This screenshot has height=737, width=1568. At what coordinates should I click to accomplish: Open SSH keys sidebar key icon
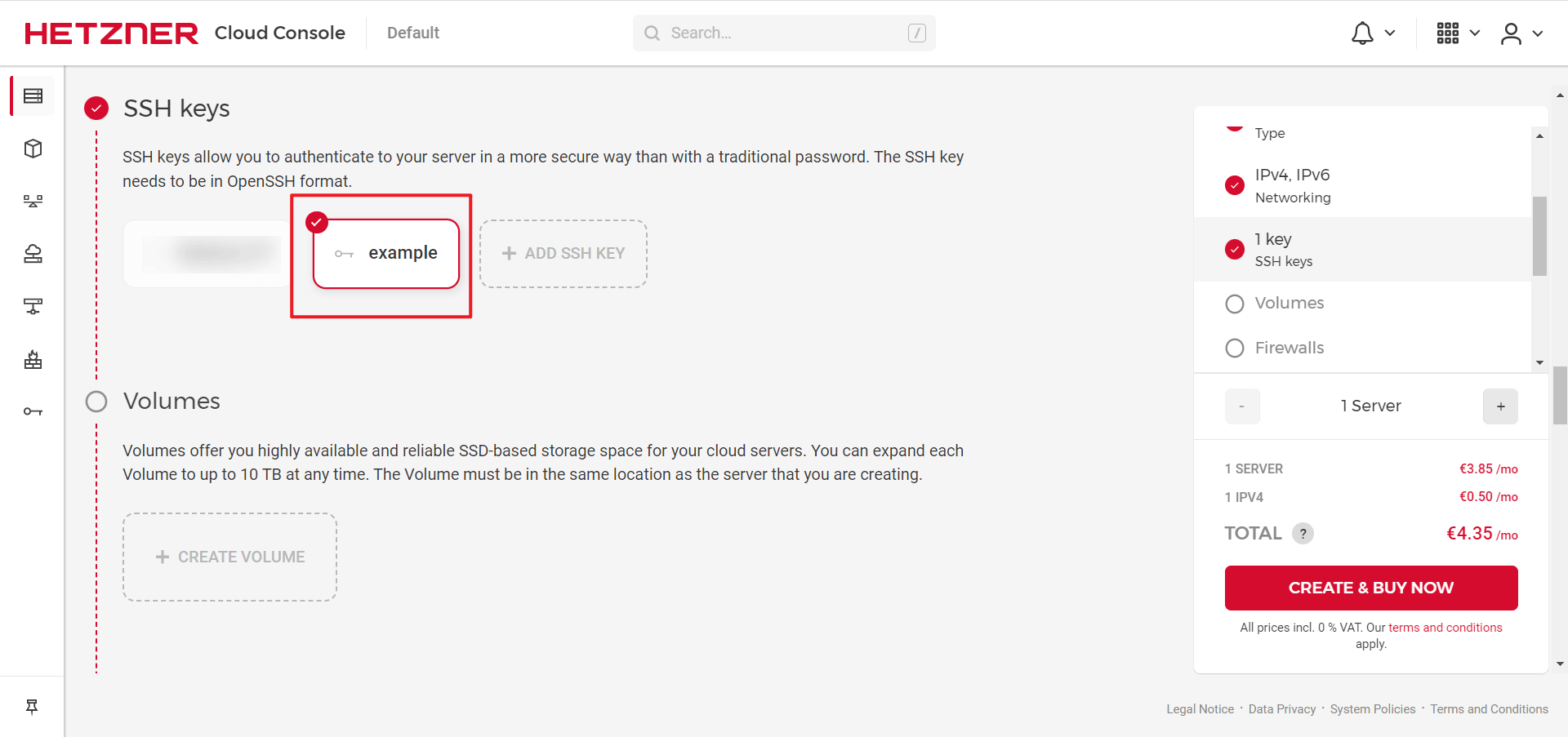pos(33,411)
